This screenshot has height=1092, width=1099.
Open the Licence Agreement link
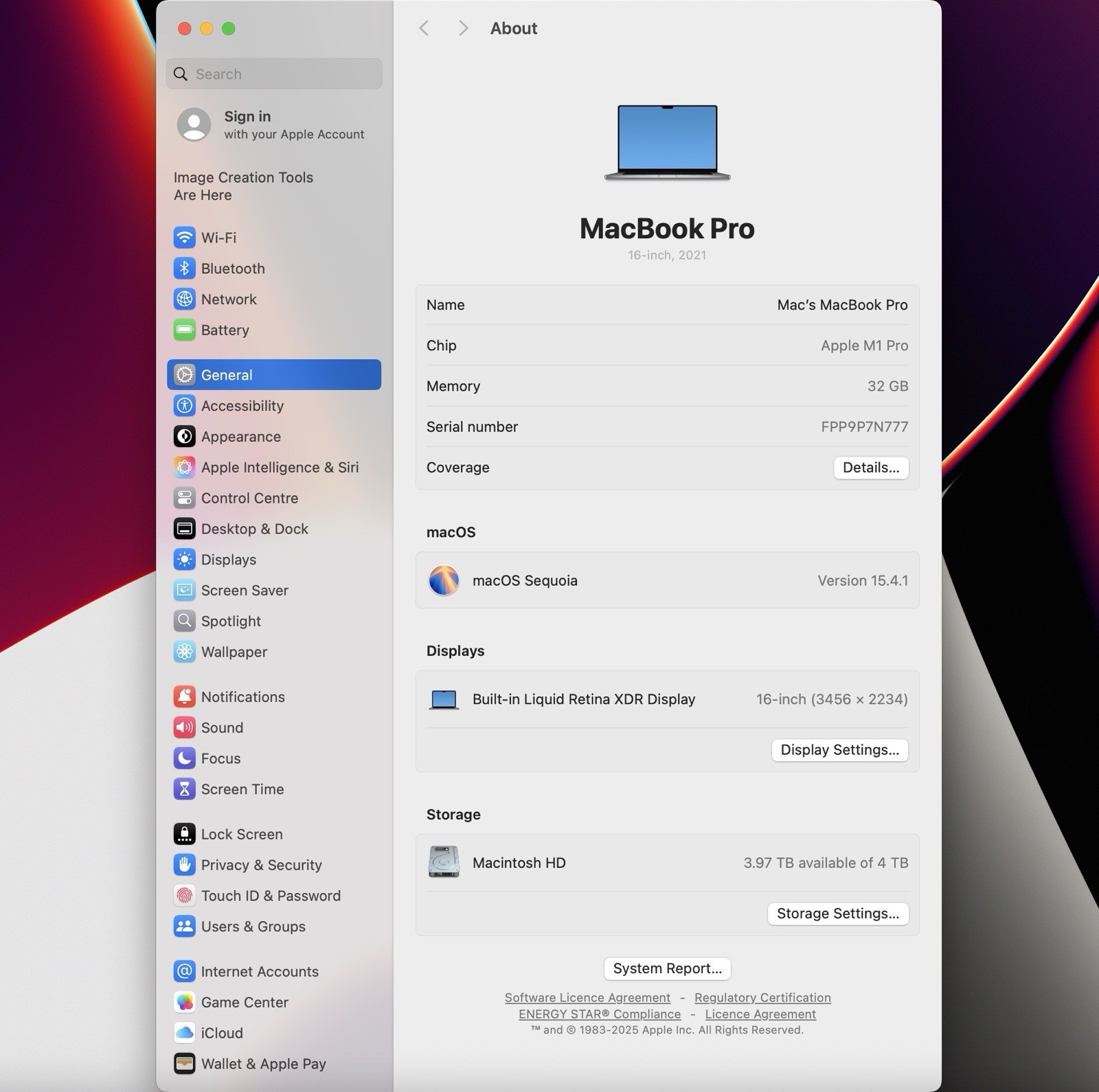pyautogui.click(x=760, y=1014)
